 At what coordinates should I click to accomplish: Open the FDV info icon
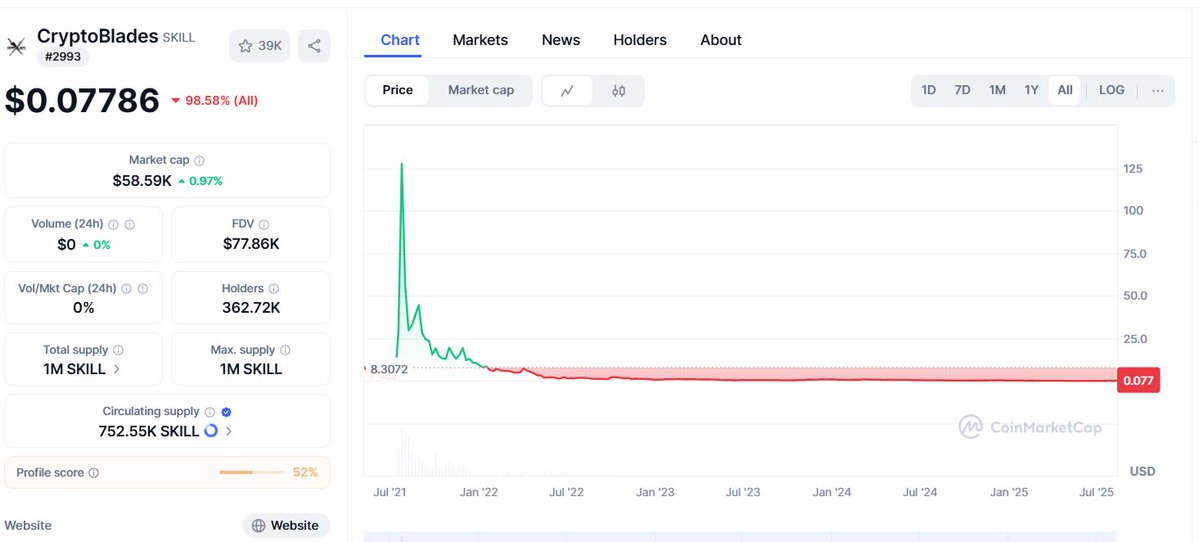(264, 224)
